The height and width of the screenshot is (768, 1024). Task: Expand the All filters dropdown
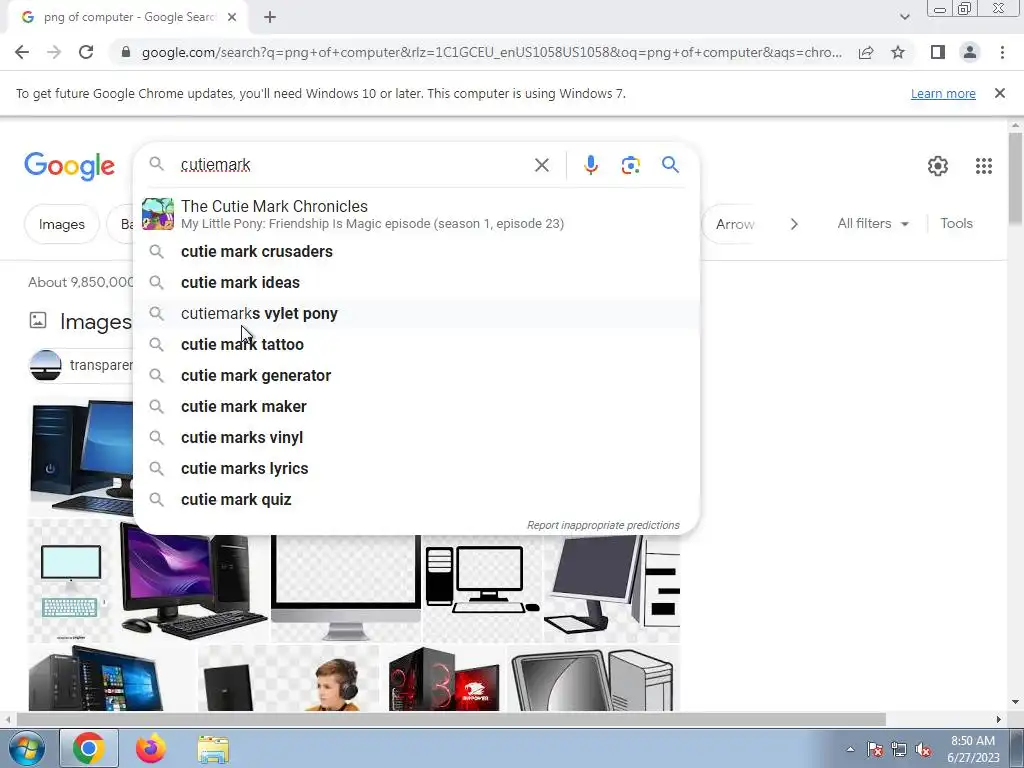point(873,223)
